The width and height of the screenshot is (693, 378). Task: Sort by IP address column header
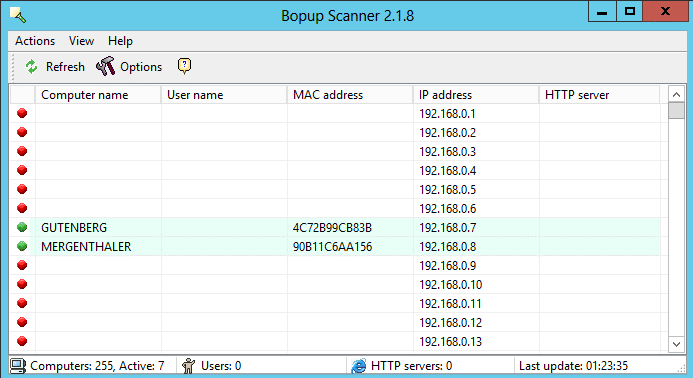[476, 95]
